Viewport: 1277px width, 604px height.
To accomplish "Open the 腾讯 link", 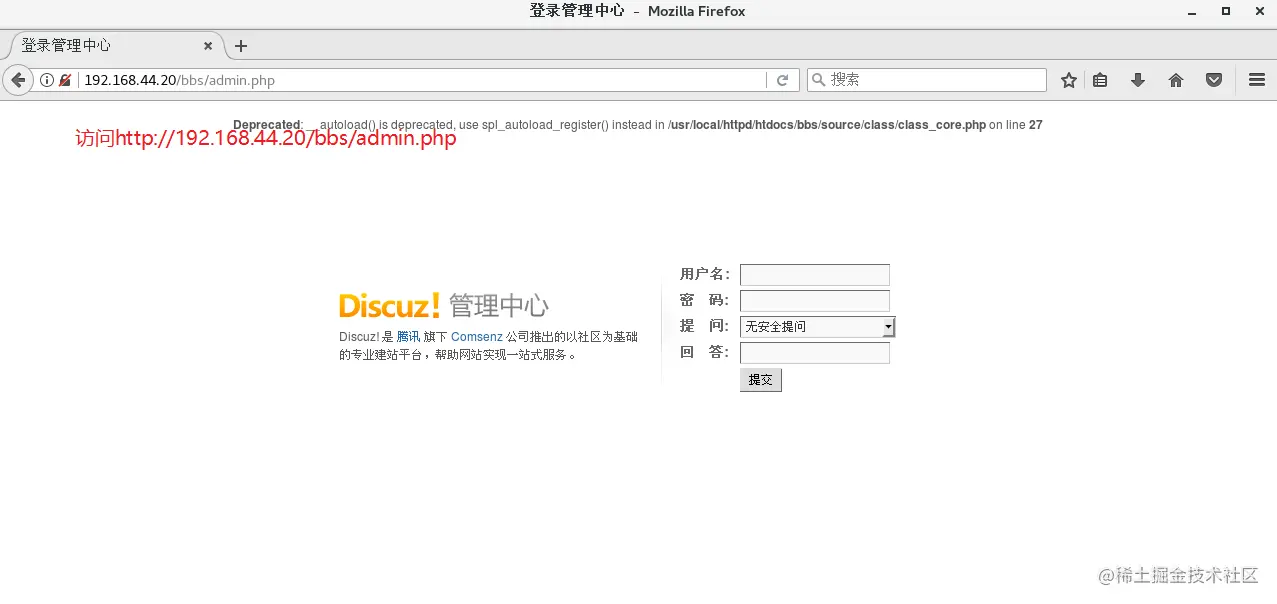I will 408,337.
